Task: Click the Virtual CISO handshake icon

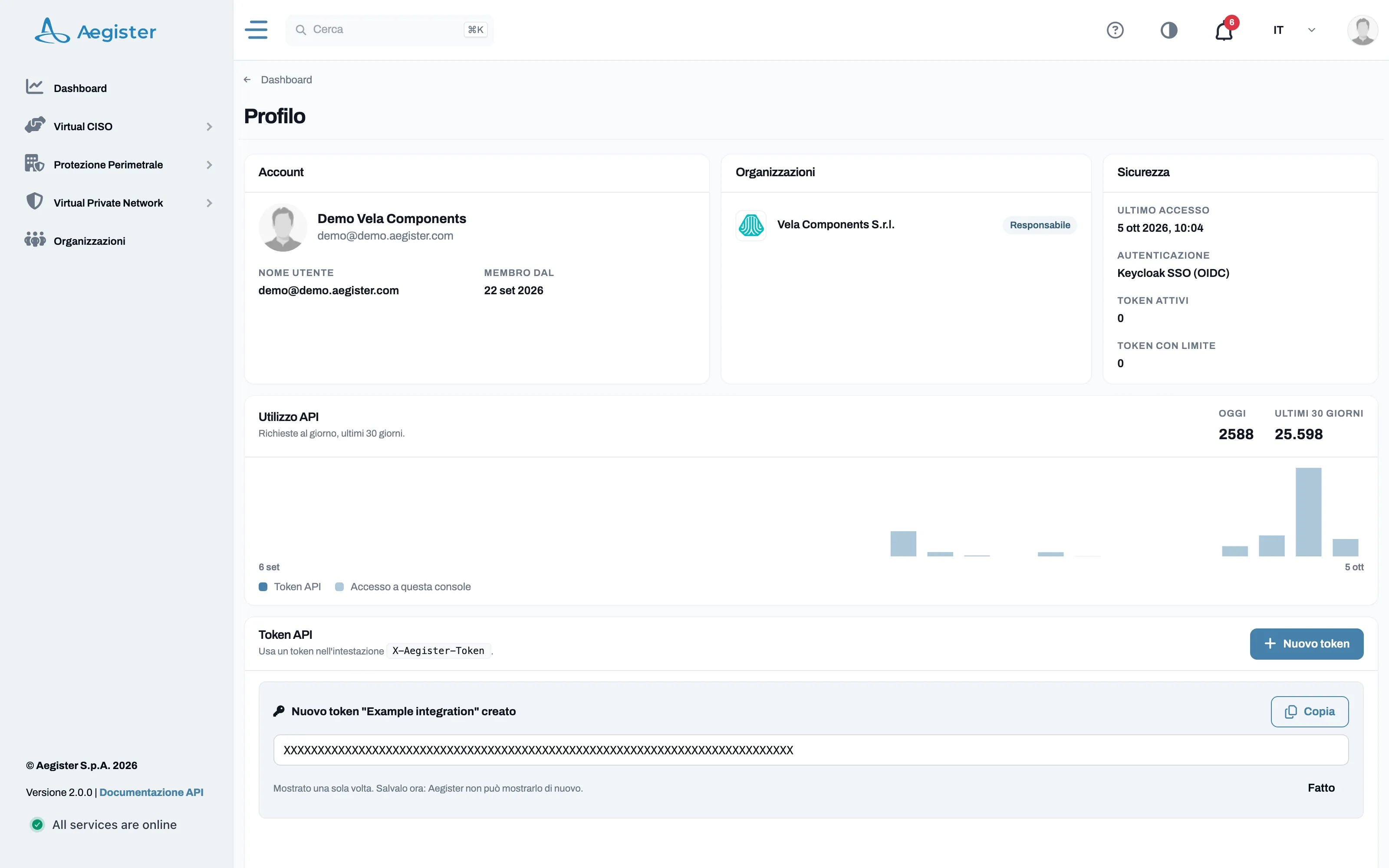Action: click(x=35, y=125)
